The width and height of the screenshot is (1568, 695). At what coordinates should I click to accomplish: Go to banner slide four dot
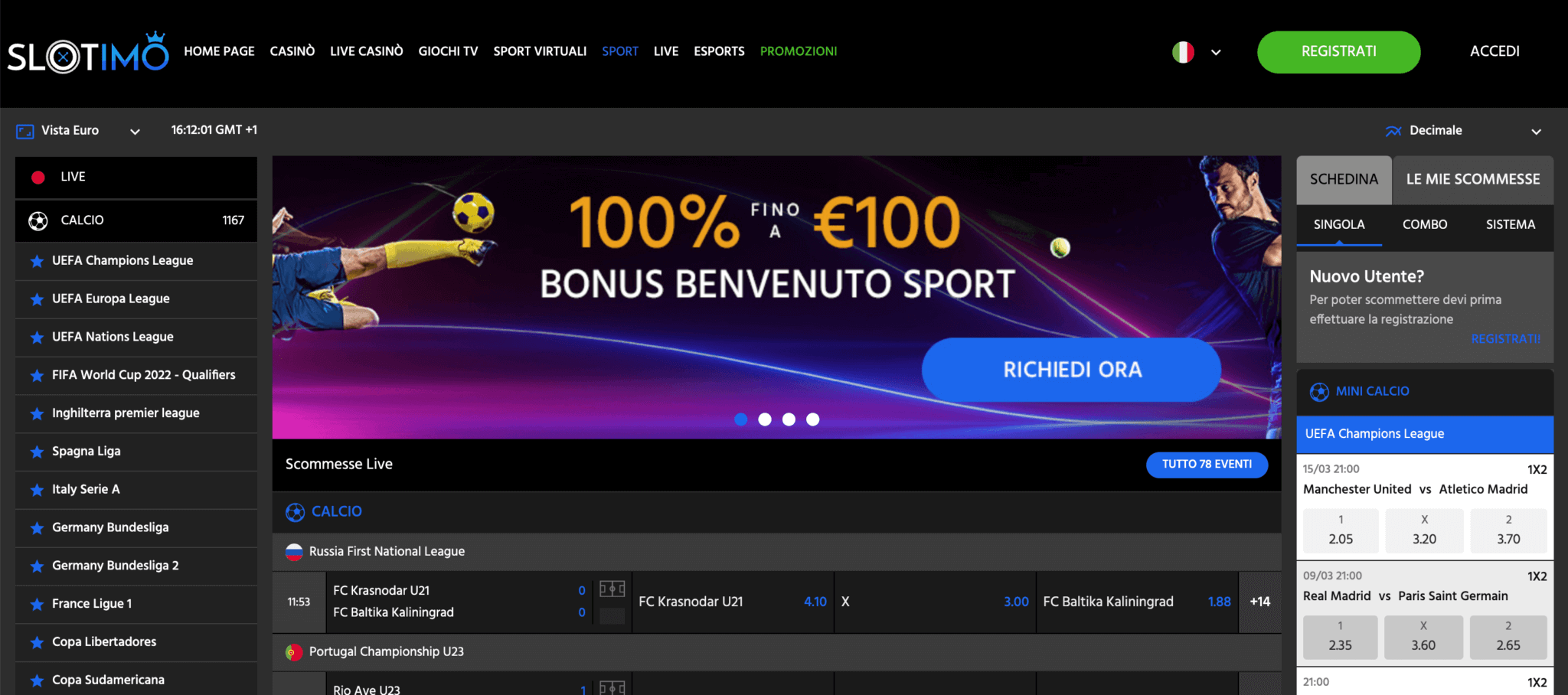click(813, 419)
